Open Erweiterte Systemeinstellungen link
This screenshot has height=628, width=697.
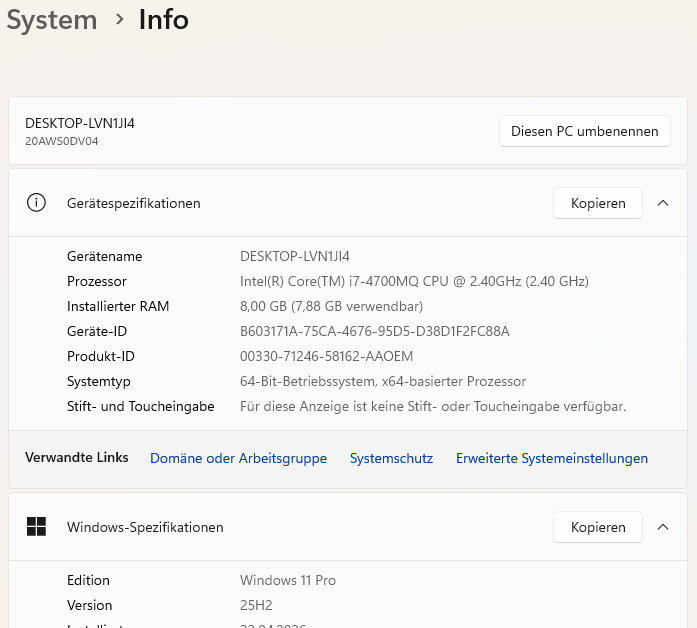pyautogui.click(x=552, y=458)
